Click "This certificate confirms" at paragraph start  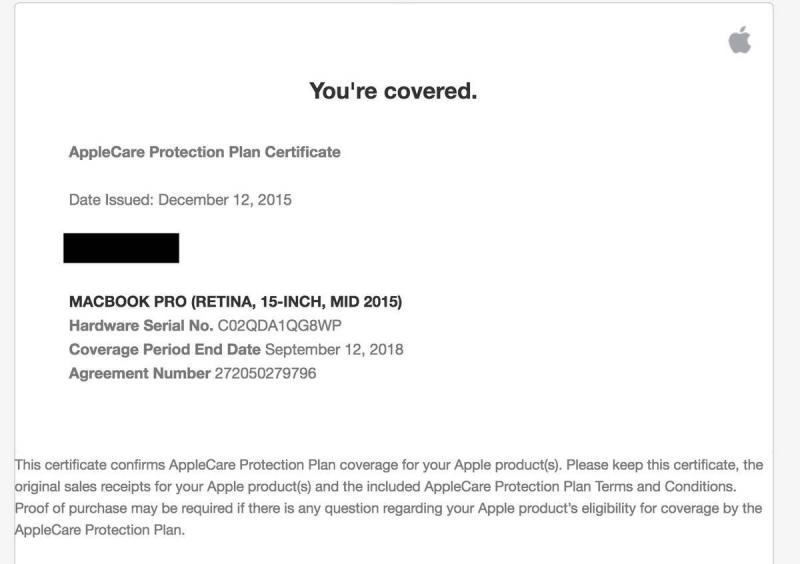(x=89, y=465)
